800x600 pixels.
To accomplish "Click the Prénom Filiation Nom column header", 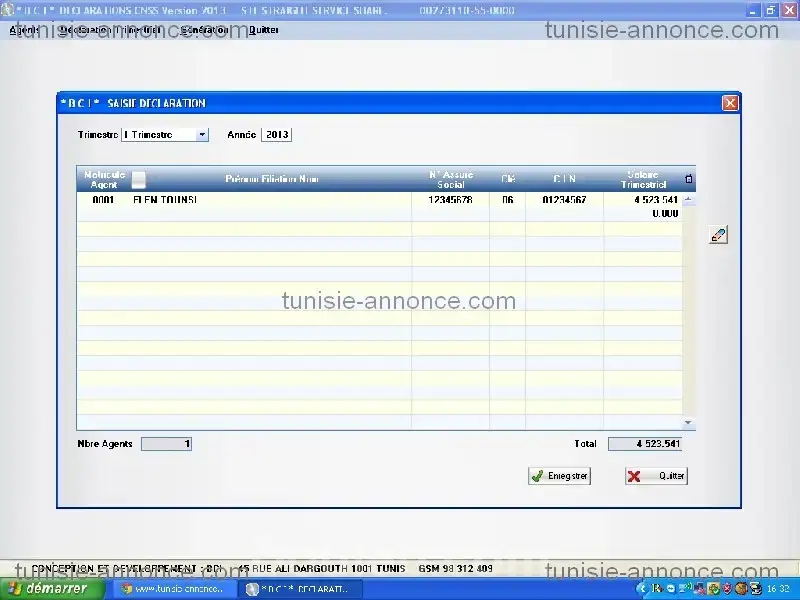I will (x=272, y=179).
